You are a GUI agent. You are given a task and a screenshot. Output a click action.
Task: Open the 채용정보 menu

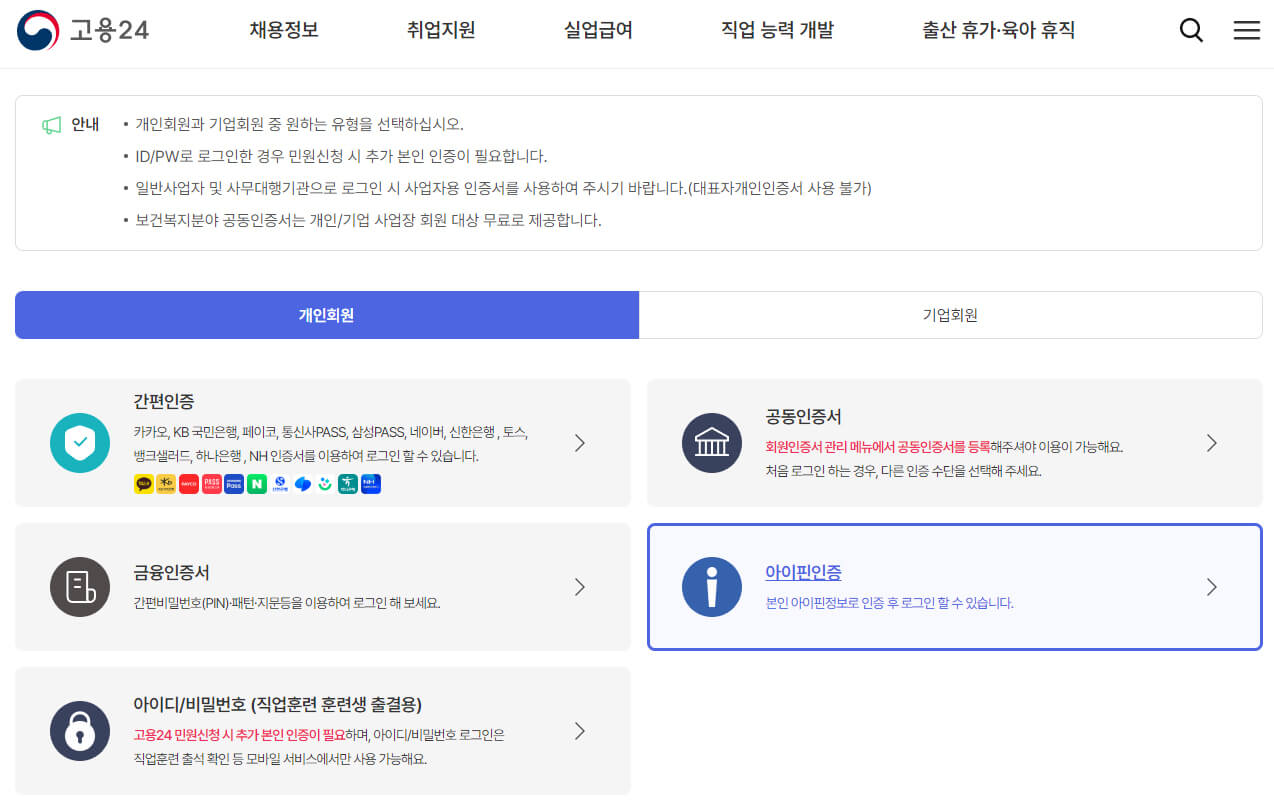[283, 30]
